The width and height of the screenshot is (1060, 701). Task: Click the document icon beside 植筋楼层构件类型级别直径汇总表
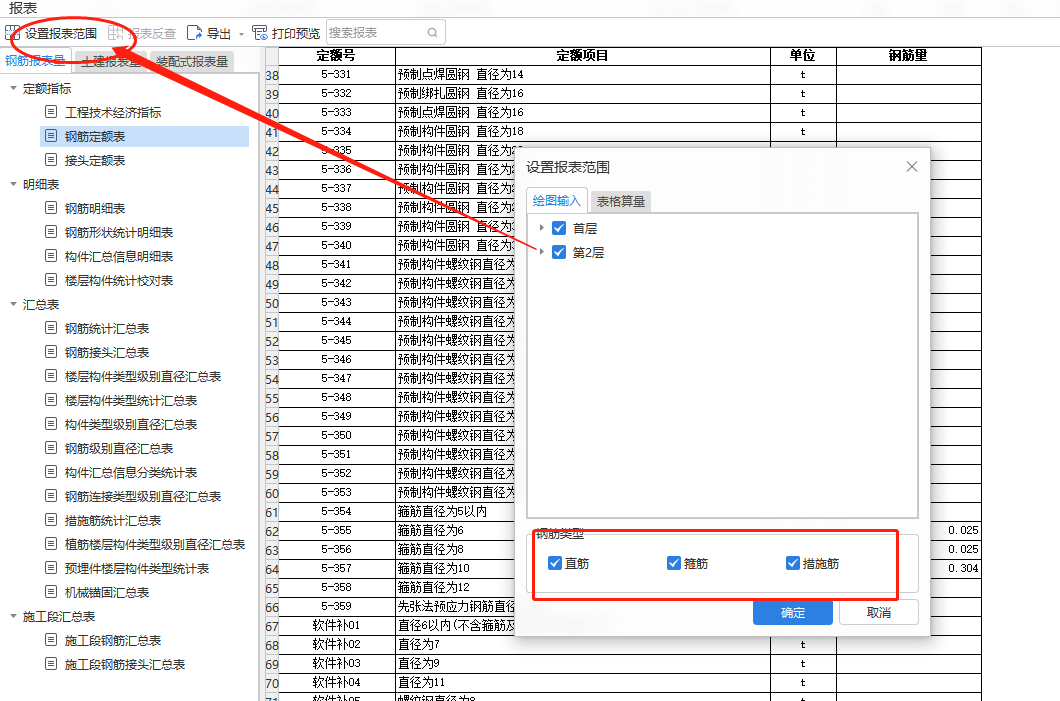(x=51, y=543)
